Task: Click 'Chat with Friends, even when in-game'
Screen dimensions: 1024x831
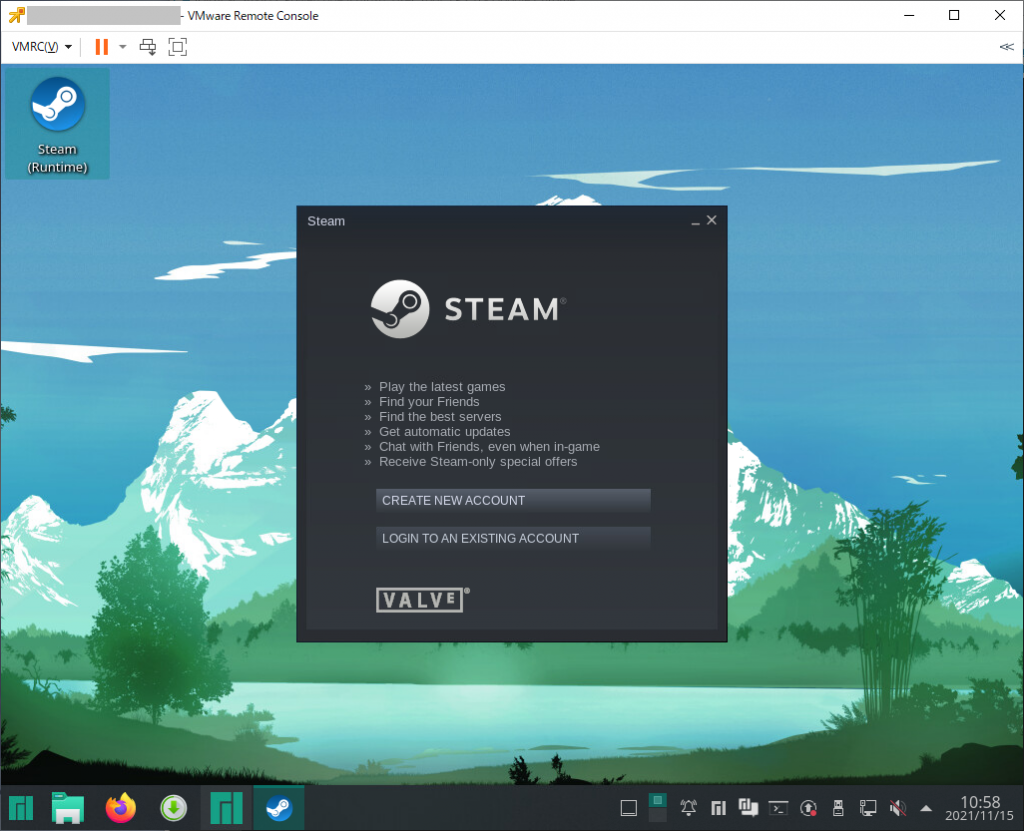Action: pyautogui.click(x=489, y=447)
